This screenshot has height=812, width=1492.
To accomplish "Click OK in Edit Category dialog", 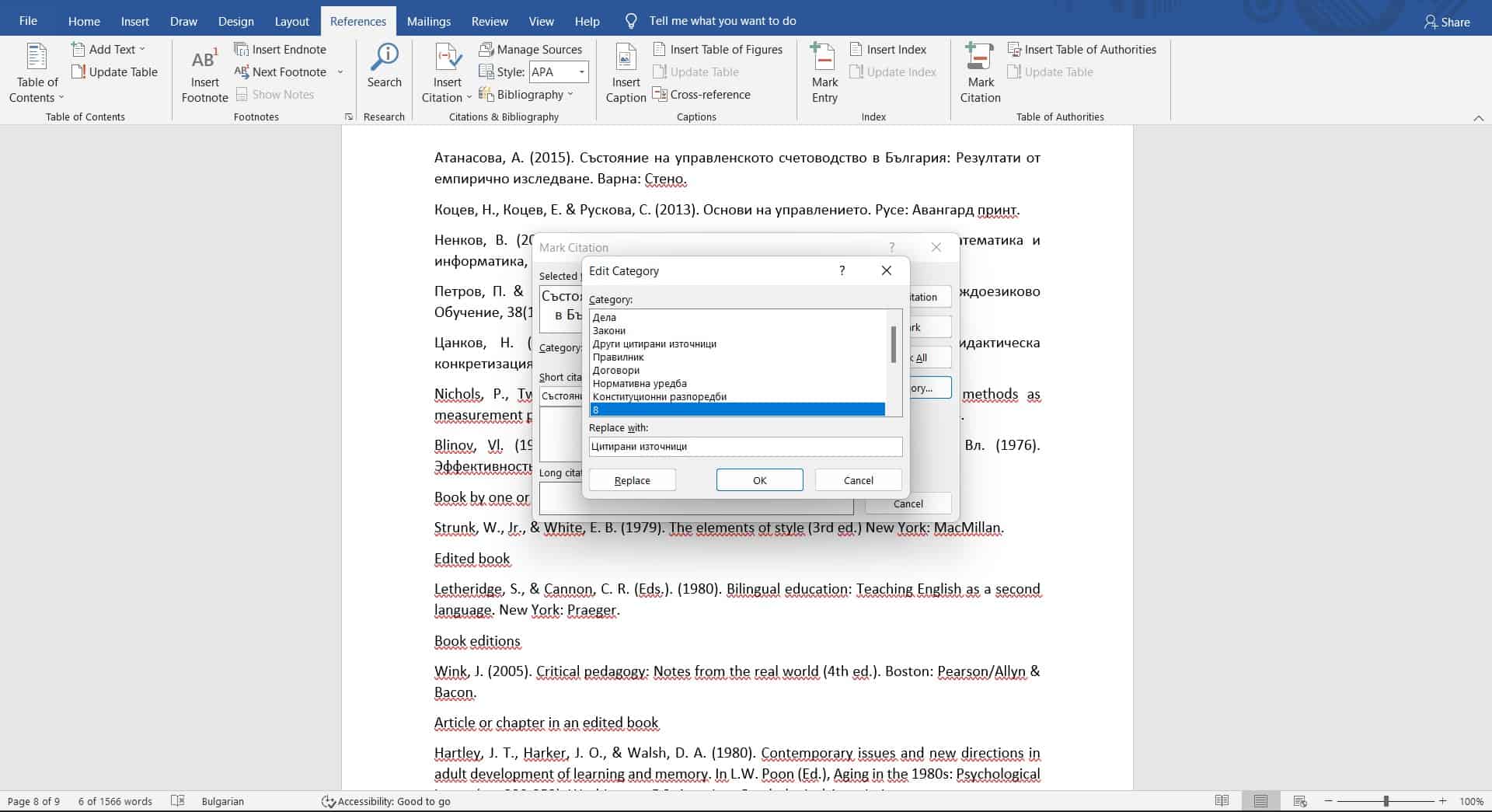I will coord(759,480).
